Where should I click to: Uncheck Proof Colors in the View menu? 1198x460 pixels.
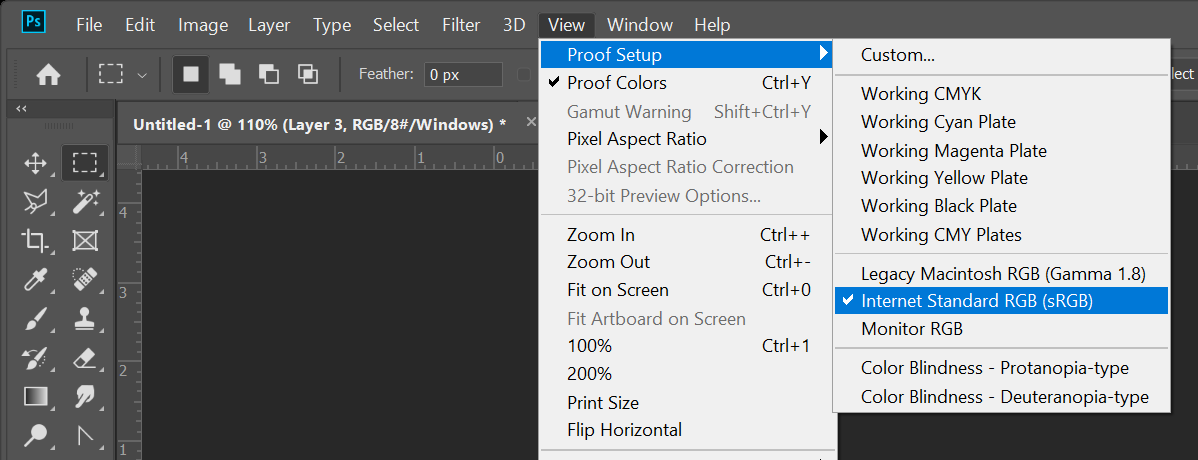(616, 83)
